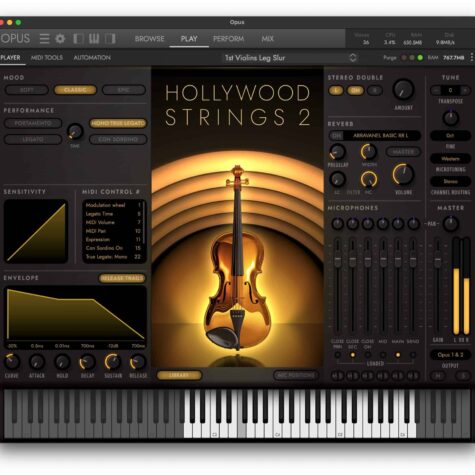Viewport: 475px width, 475px height.
Task: Toggle Release Trails in Envelope
Action: [x=122, y=278]
